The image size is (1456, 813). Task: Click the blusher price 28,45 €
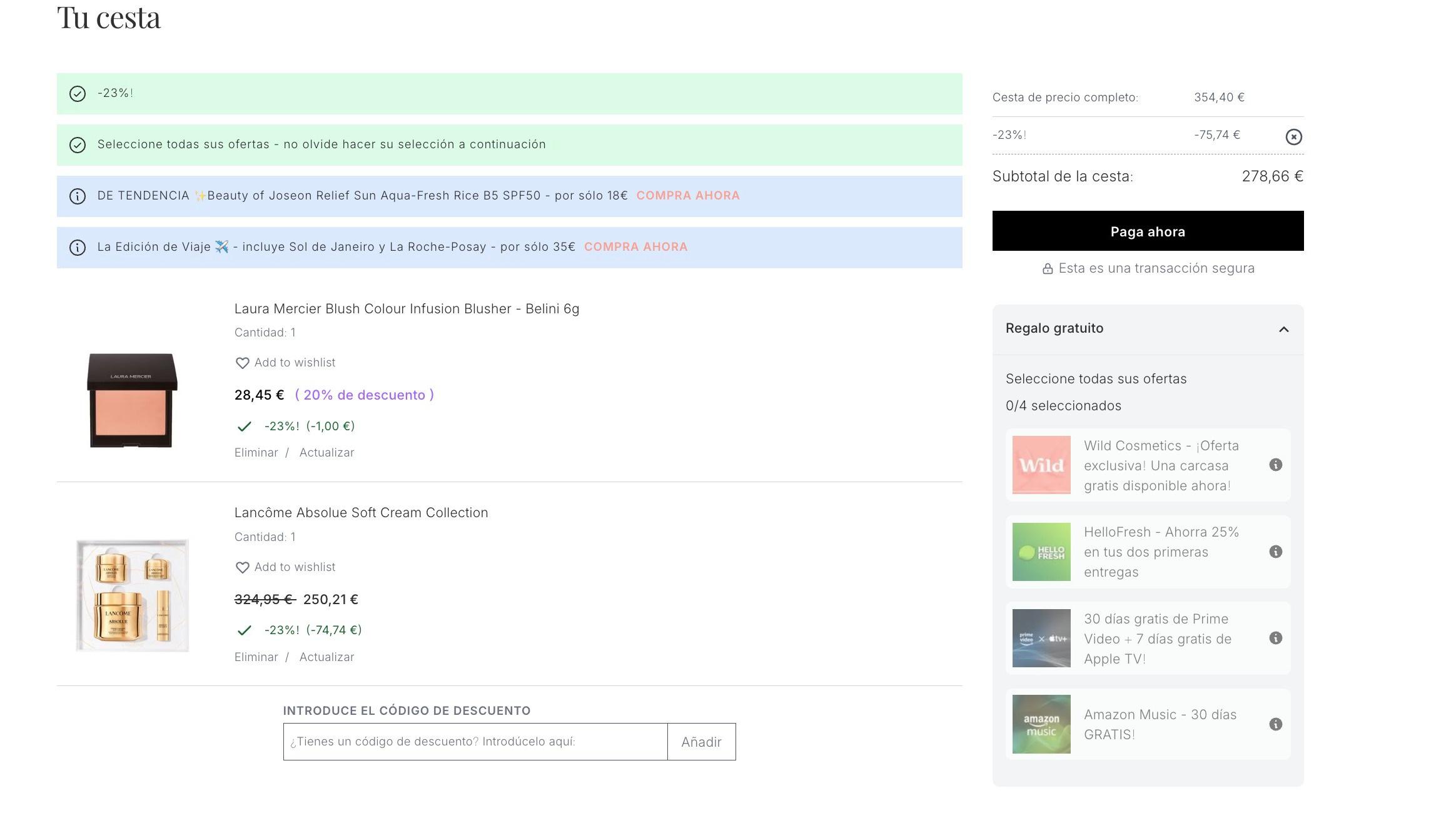pos(260,395)
